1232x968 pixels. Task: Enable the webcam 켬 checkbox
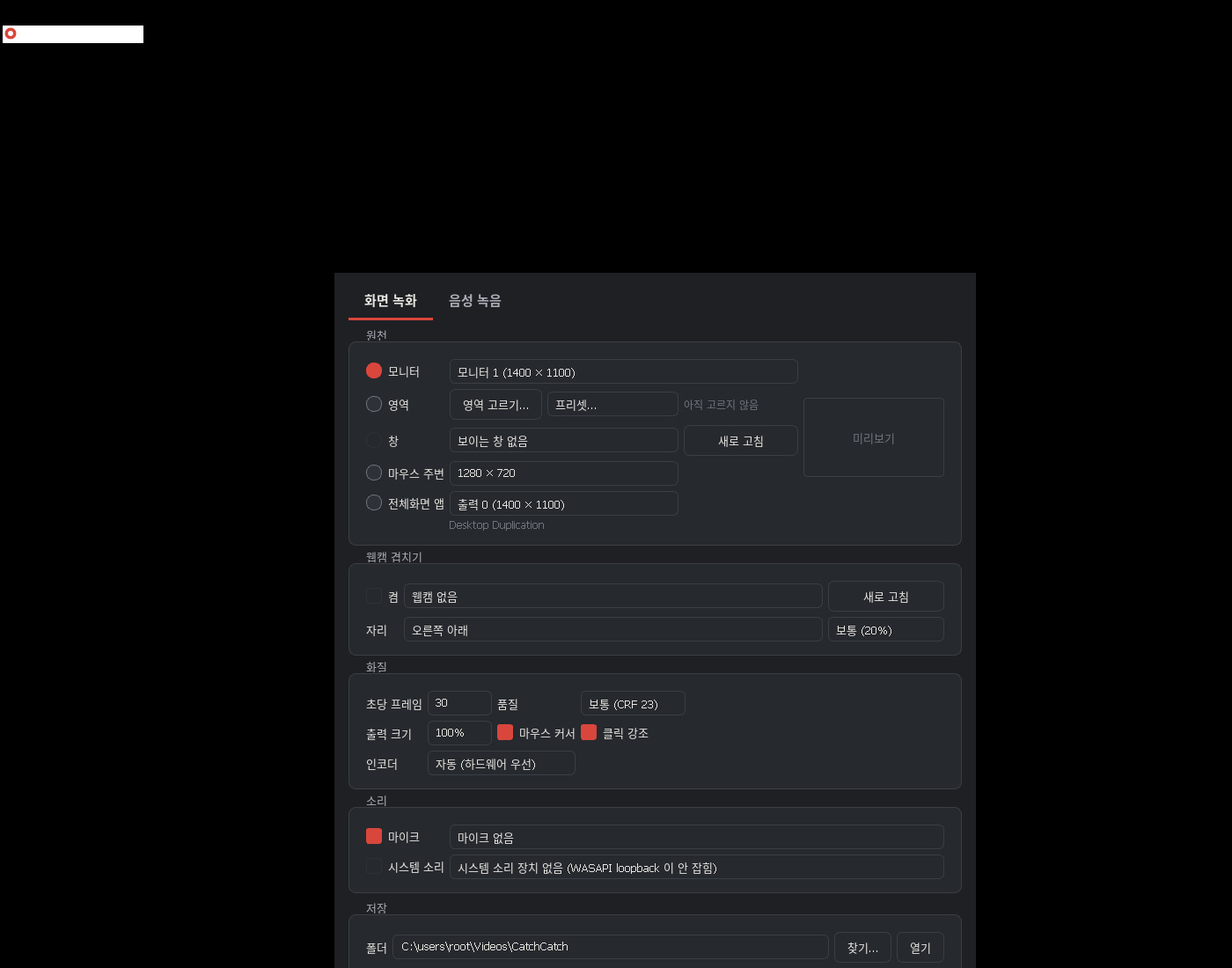[374, 596]
